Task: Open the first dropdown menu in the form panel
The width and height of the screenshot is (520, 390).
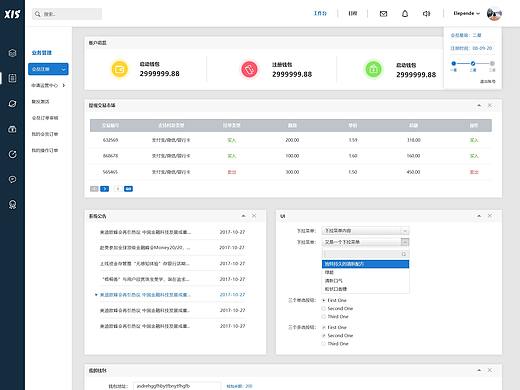Action: (x=365, y=231)
